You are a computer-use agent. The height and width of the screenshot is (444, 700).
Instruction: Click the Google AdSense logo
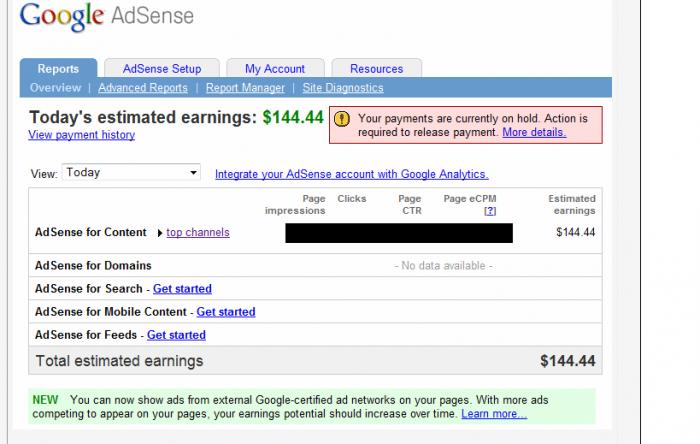point(107,17)
